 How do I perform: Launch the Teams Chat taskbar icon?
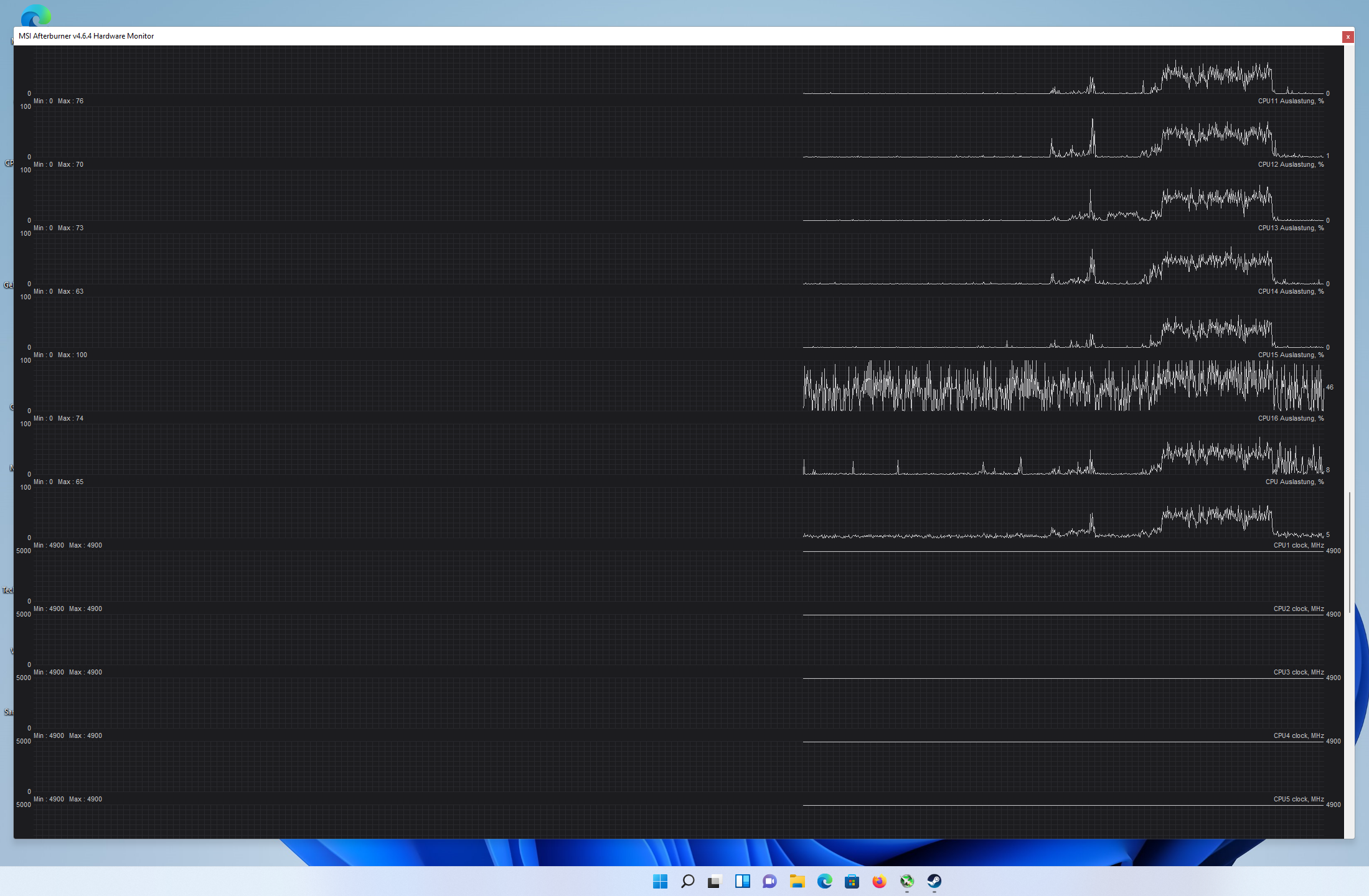tap(769, 881)
